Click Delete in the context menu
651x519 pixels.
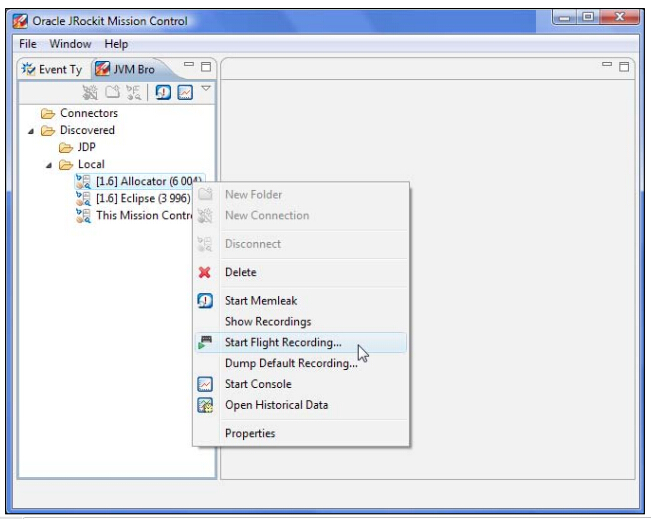pos(240,272)
